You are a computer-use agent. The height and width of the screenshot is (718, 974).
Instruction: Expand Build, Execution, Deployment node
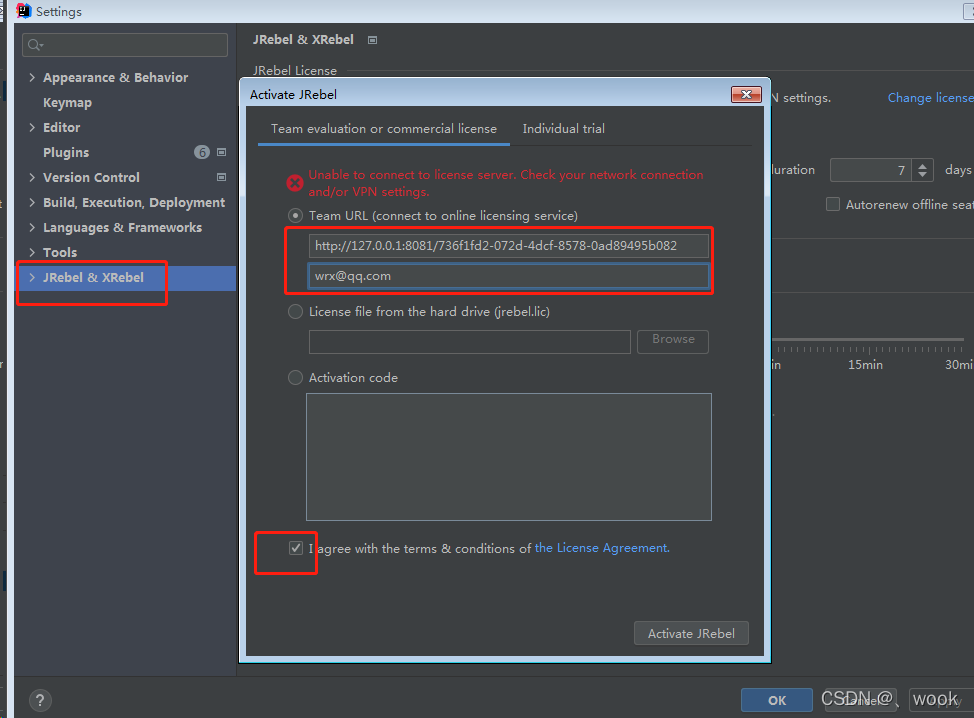32,202
